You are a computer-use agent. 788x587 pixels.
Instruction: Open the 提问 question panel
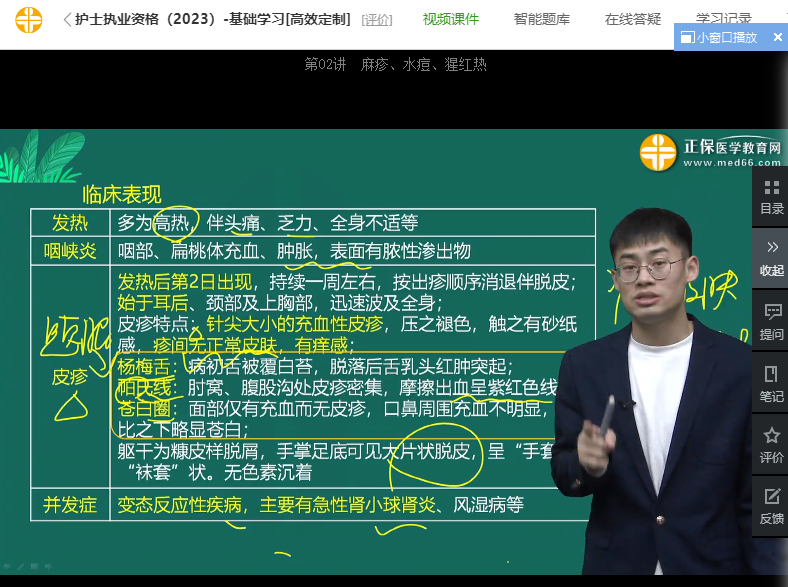771,320
